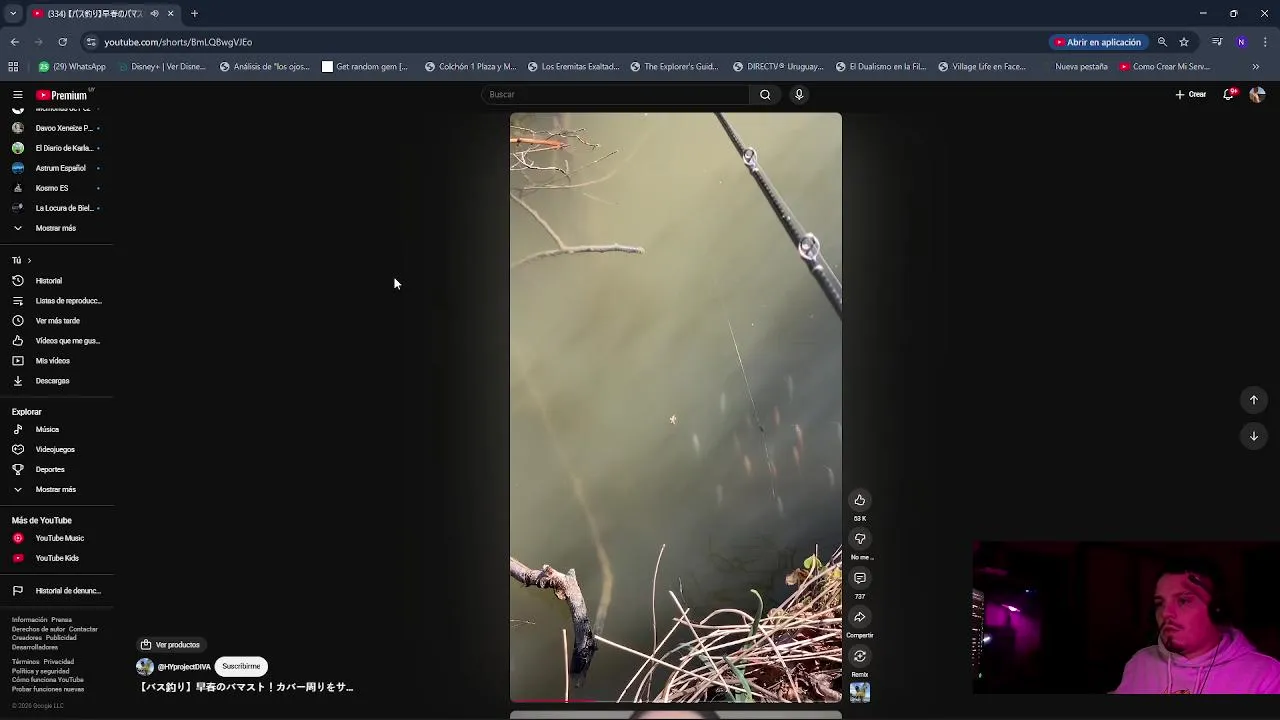This screenshot has height=720, width=1280.
Task: Click the search magnifier button
Action: (765, 94)
